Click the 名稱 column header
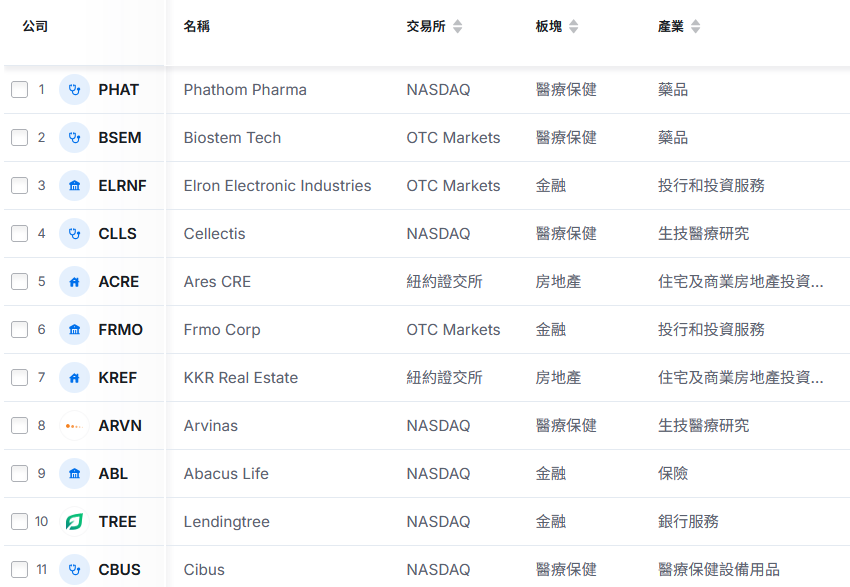Screen dimensions: 850x587 [197, 26]
